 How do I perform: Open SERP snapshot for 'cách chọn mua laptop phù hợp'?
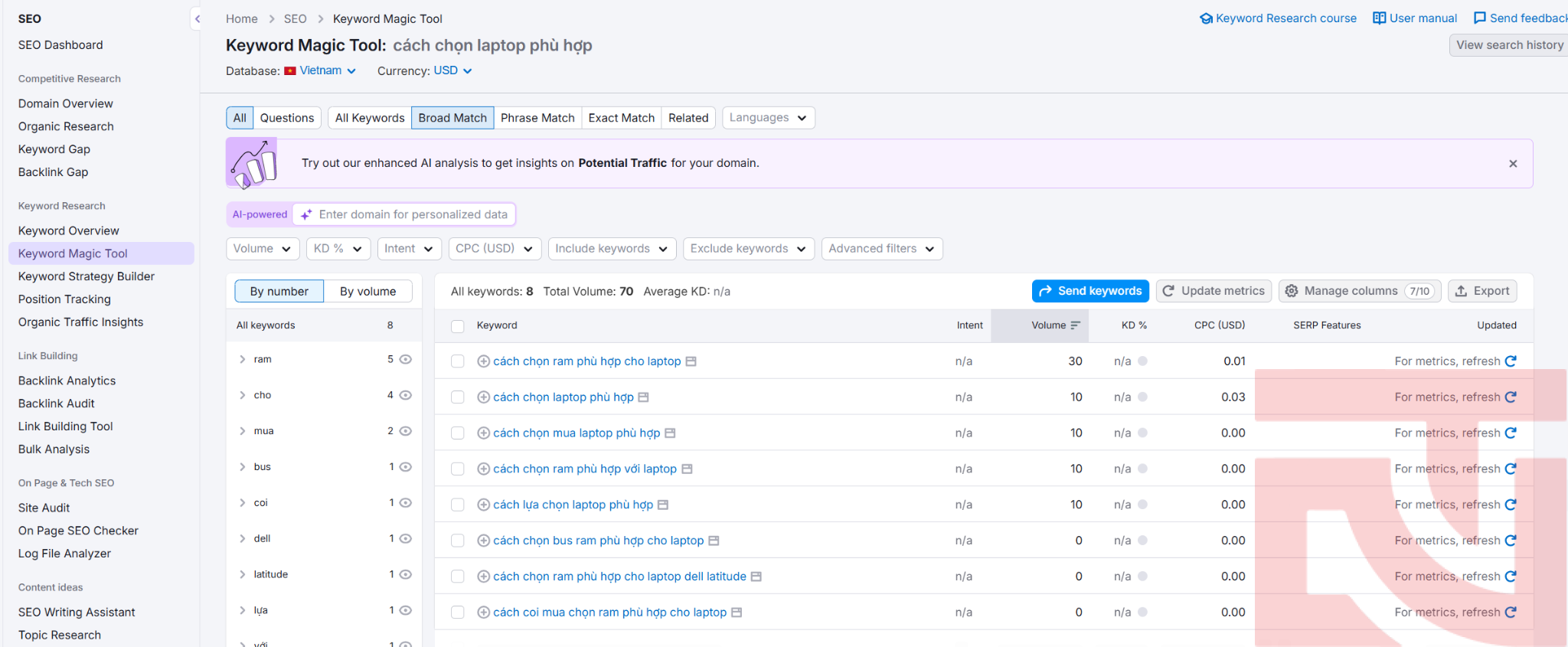(x=670, y=433)
